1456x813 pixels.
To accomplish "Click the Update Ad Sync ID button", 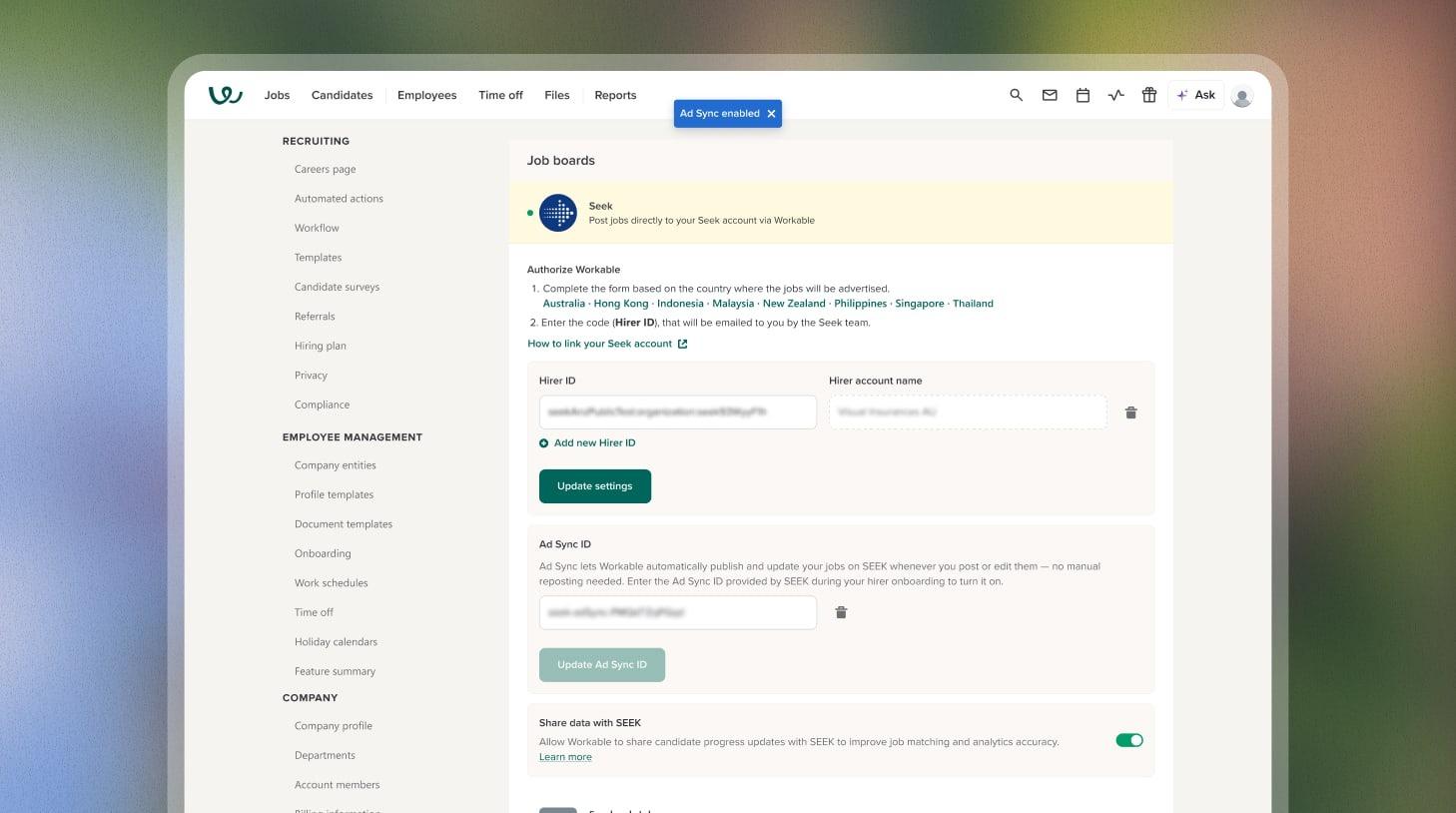I will pos(602,665).
